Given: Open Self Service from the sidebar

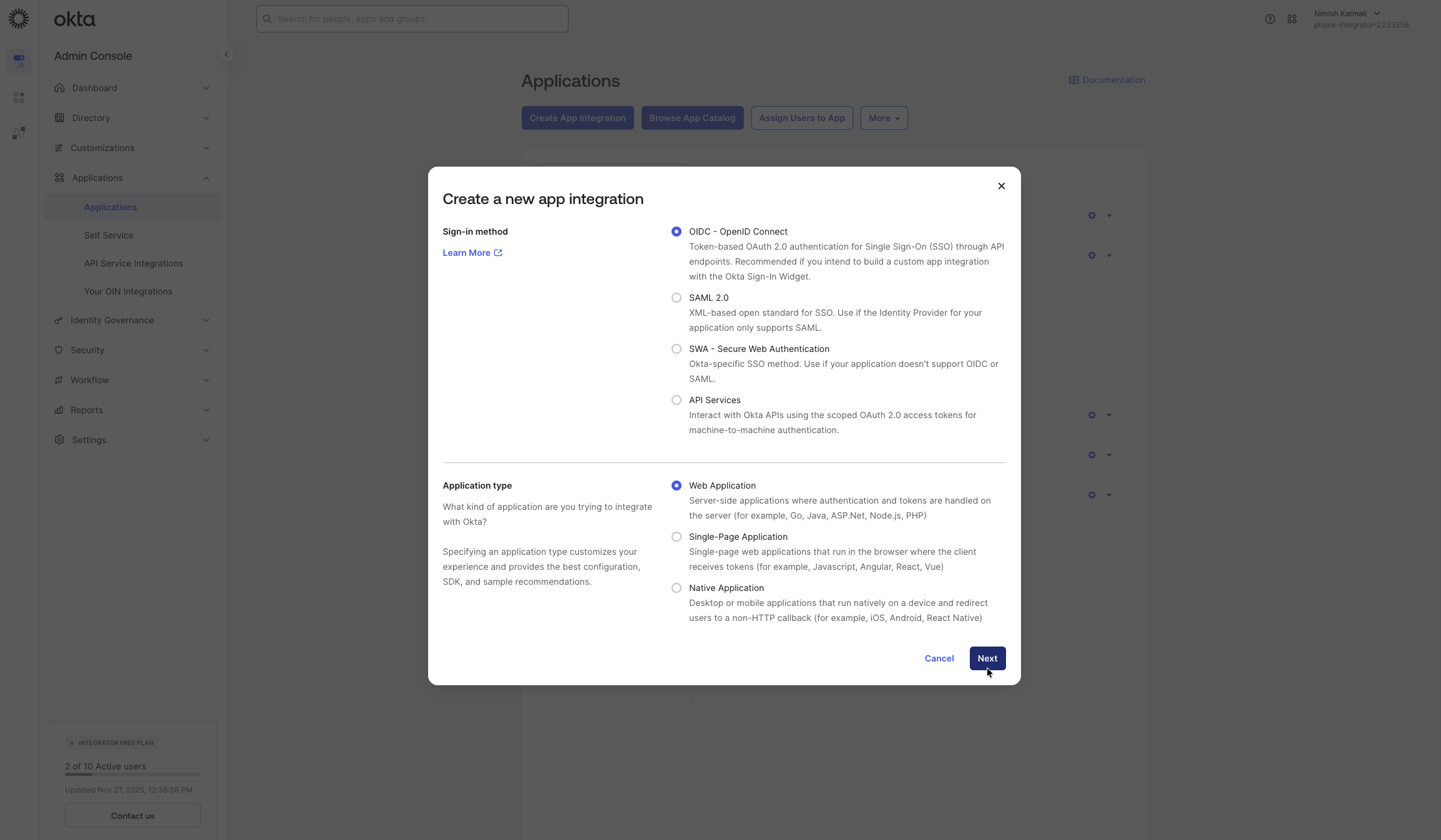Looking at the screenshot, I should pos(108,235).
